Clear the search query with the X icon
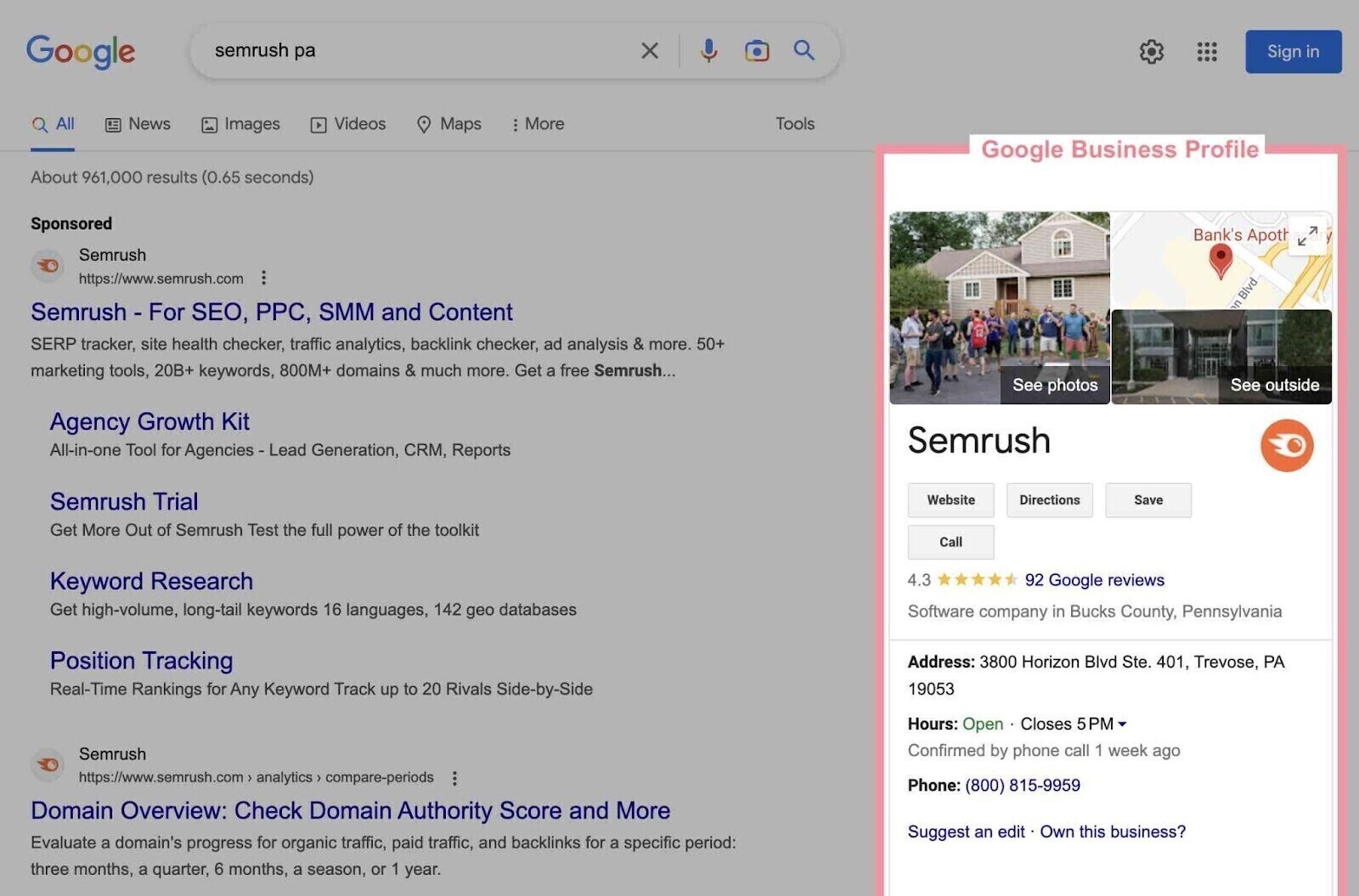This screenshot has width=1359, height=896. pos(649,51)
